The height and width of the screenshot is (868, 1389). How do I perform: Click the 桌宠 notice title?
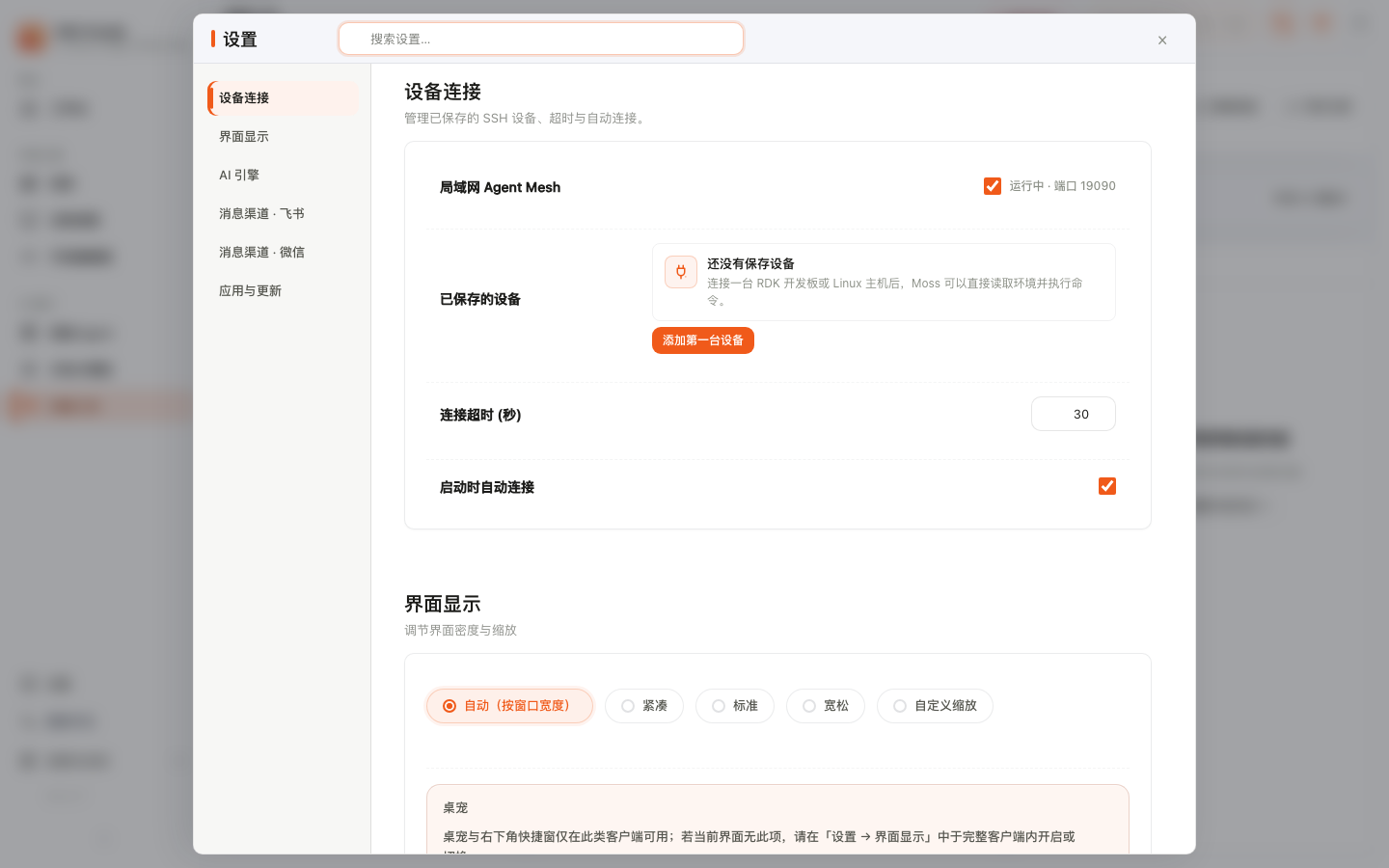tap(455, 808)
